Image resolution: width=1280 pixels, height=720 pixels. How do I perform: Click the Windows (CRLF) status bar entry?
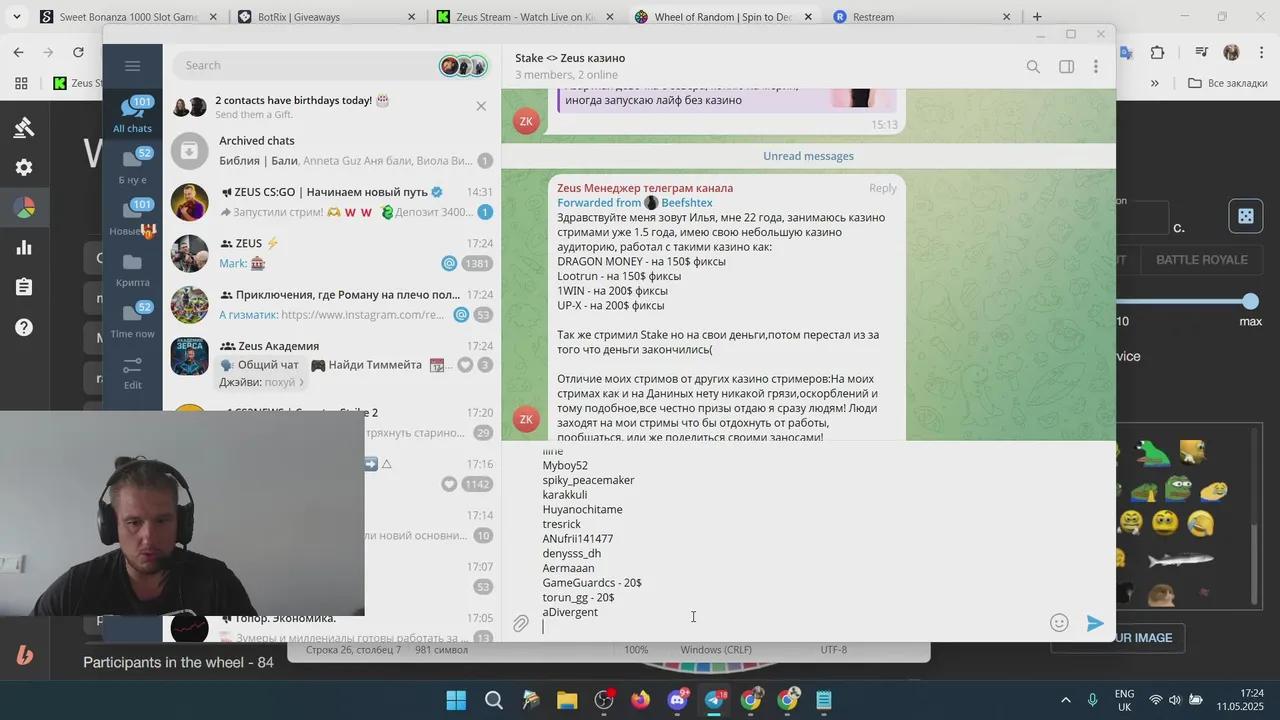[x=716, y=650]
